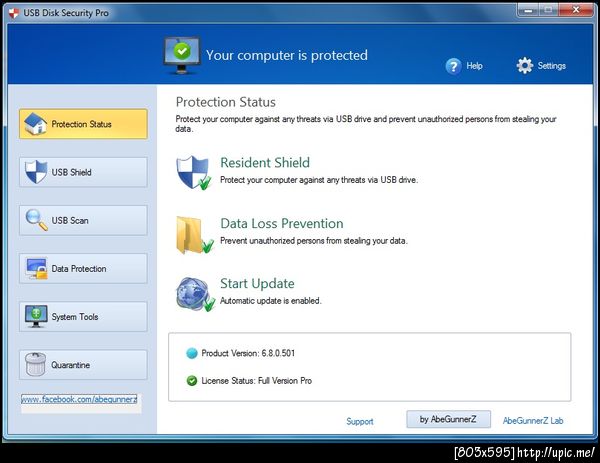
Task: Click the USB Disk Security title bar icon
Action: pyautogui.click(x=14, y=13)
